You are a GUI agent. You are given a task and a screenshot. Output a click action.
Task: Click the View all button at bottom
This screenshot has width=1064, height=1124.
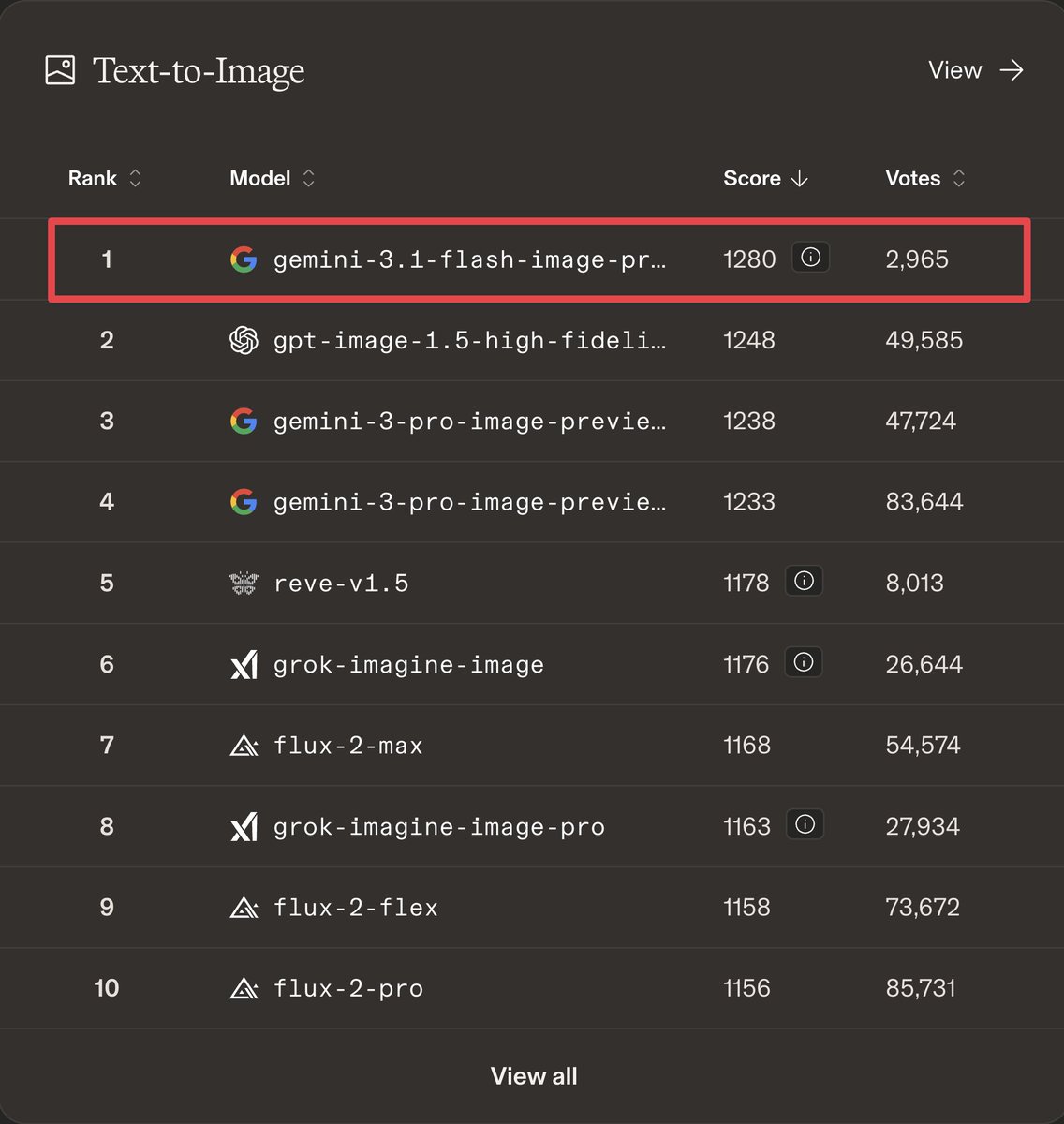534,1076
